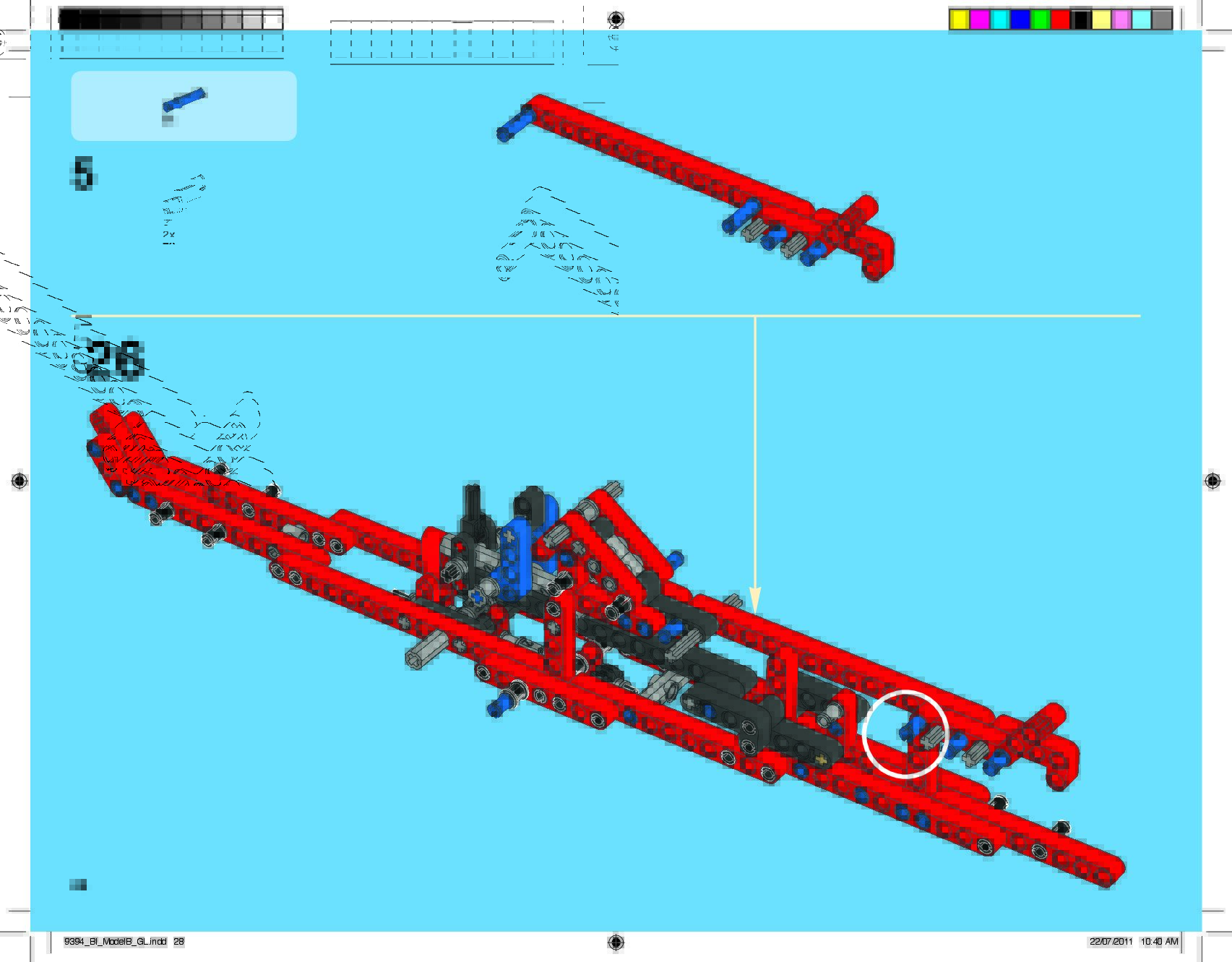Click the yellow swatch in the color bar
Image resolution: width=1232 pixels, height=962 pixels.
pos(959,20)
